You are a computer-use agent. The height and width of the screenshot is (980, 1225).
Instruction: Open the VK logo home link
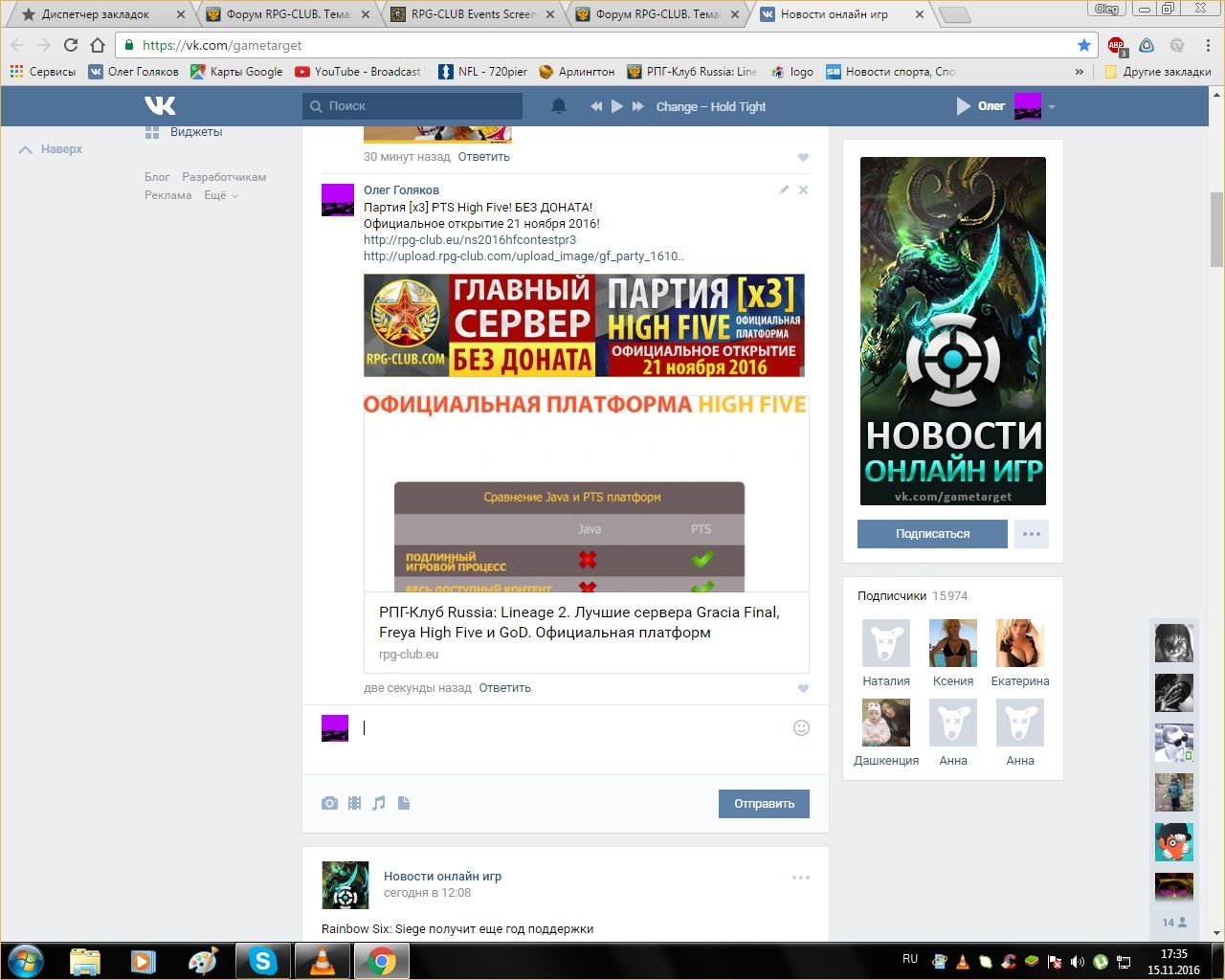tap(160, 105)
